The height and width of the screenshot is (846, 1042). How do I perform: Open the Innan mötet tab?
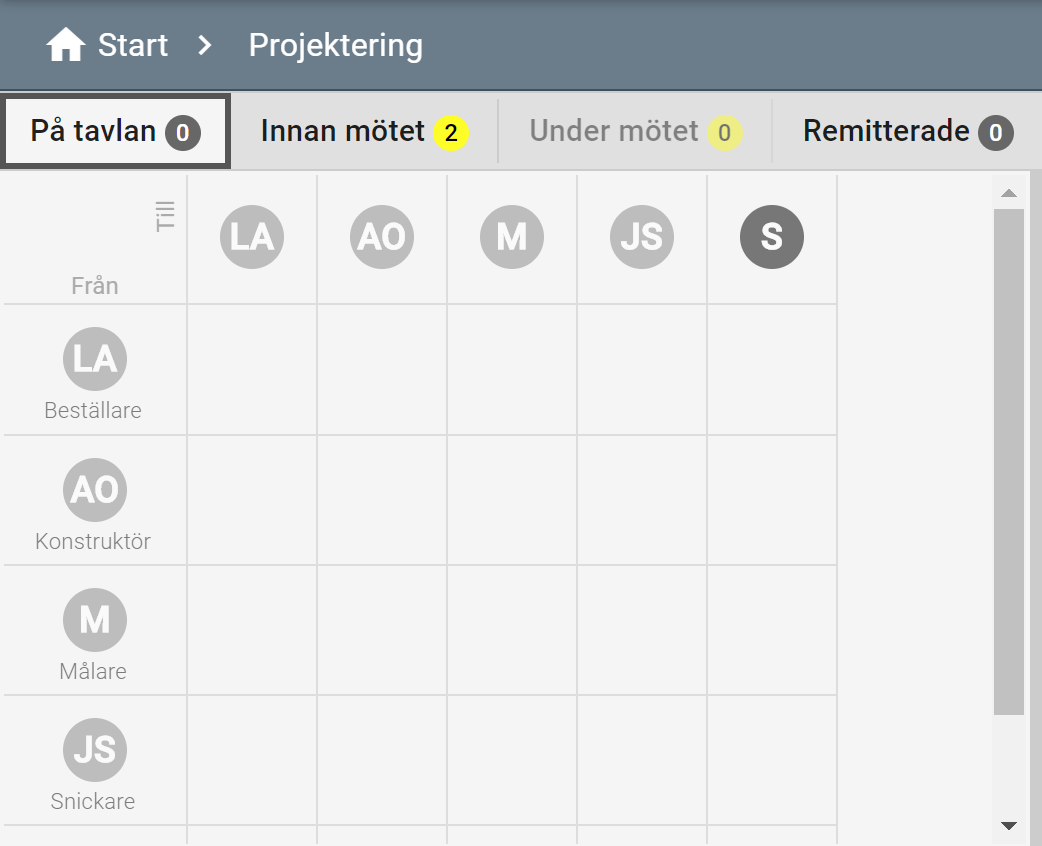click(364, 131)
